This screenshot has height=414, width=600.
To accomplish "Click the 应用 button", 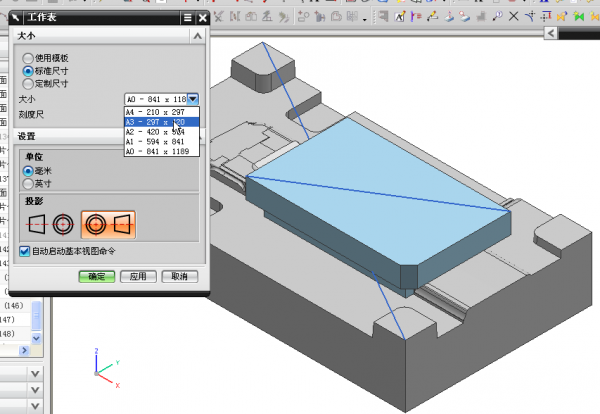I will click(x=138, y=276).
